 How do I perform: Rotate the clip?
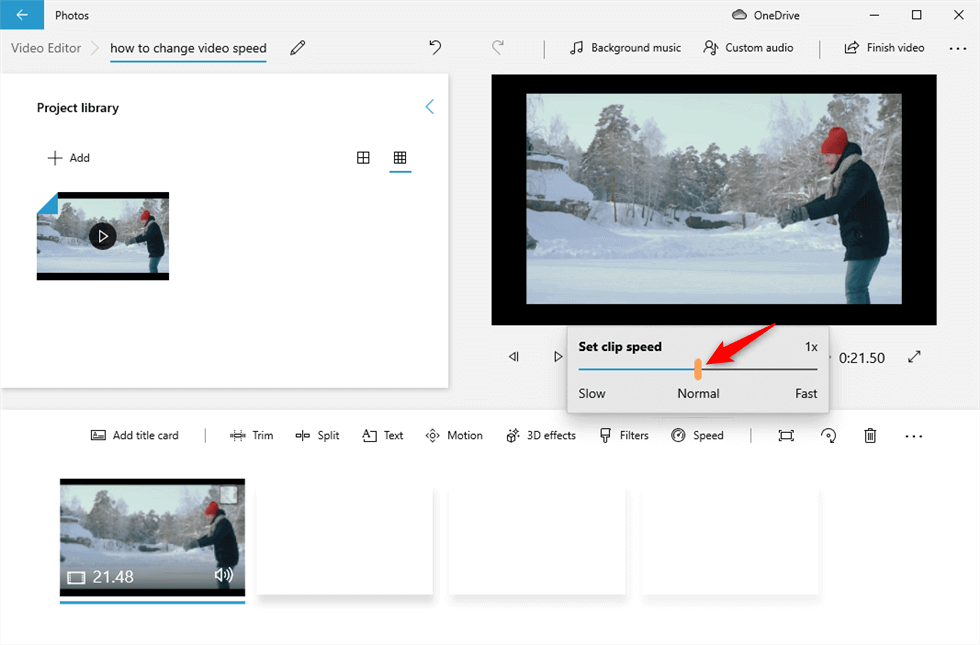click(x=828, y=436)
